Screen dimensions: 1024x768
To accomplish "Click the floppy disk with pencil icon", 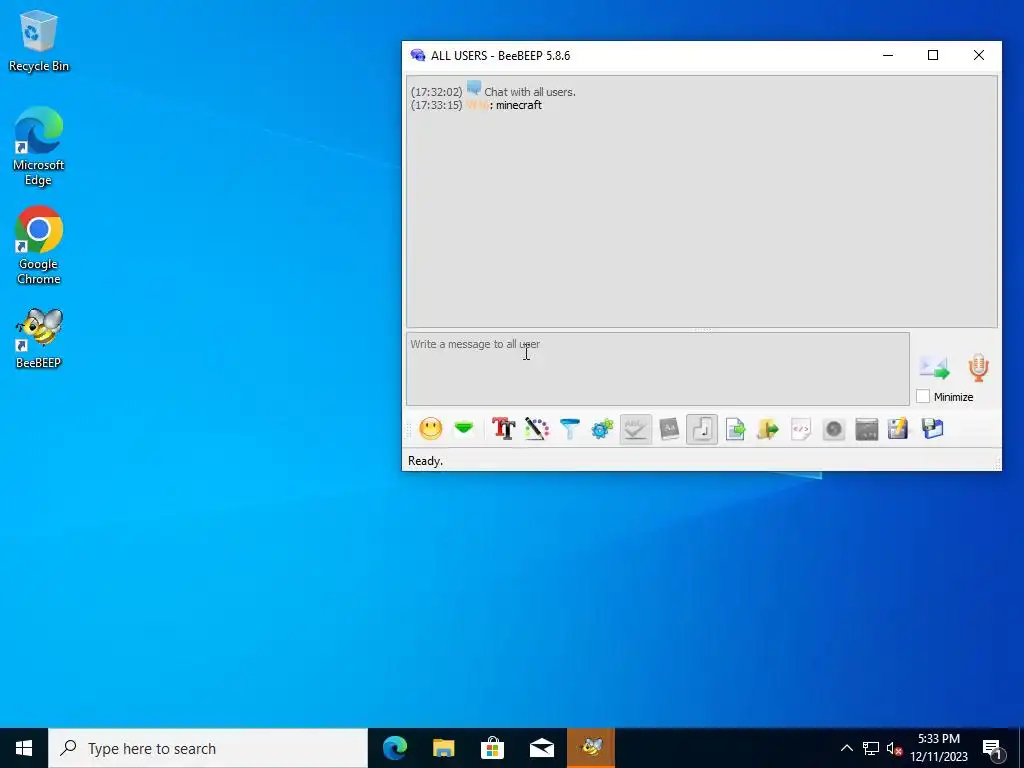I will point(899,429).
